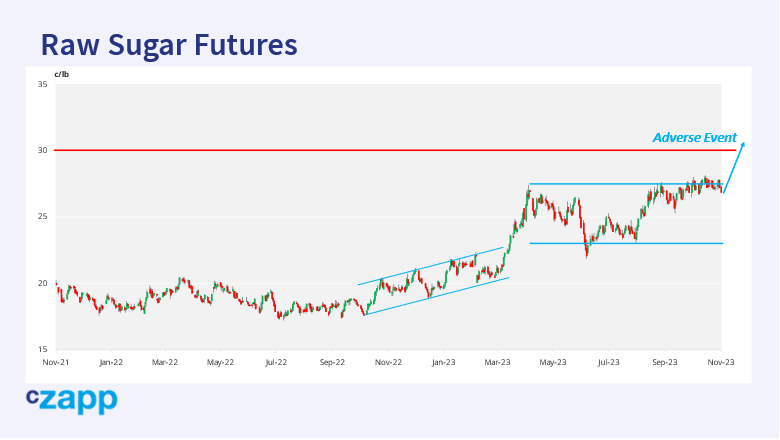The image size is (780, 440).
Task: Click the 35 y-axis value
Action: pos(42,84)
